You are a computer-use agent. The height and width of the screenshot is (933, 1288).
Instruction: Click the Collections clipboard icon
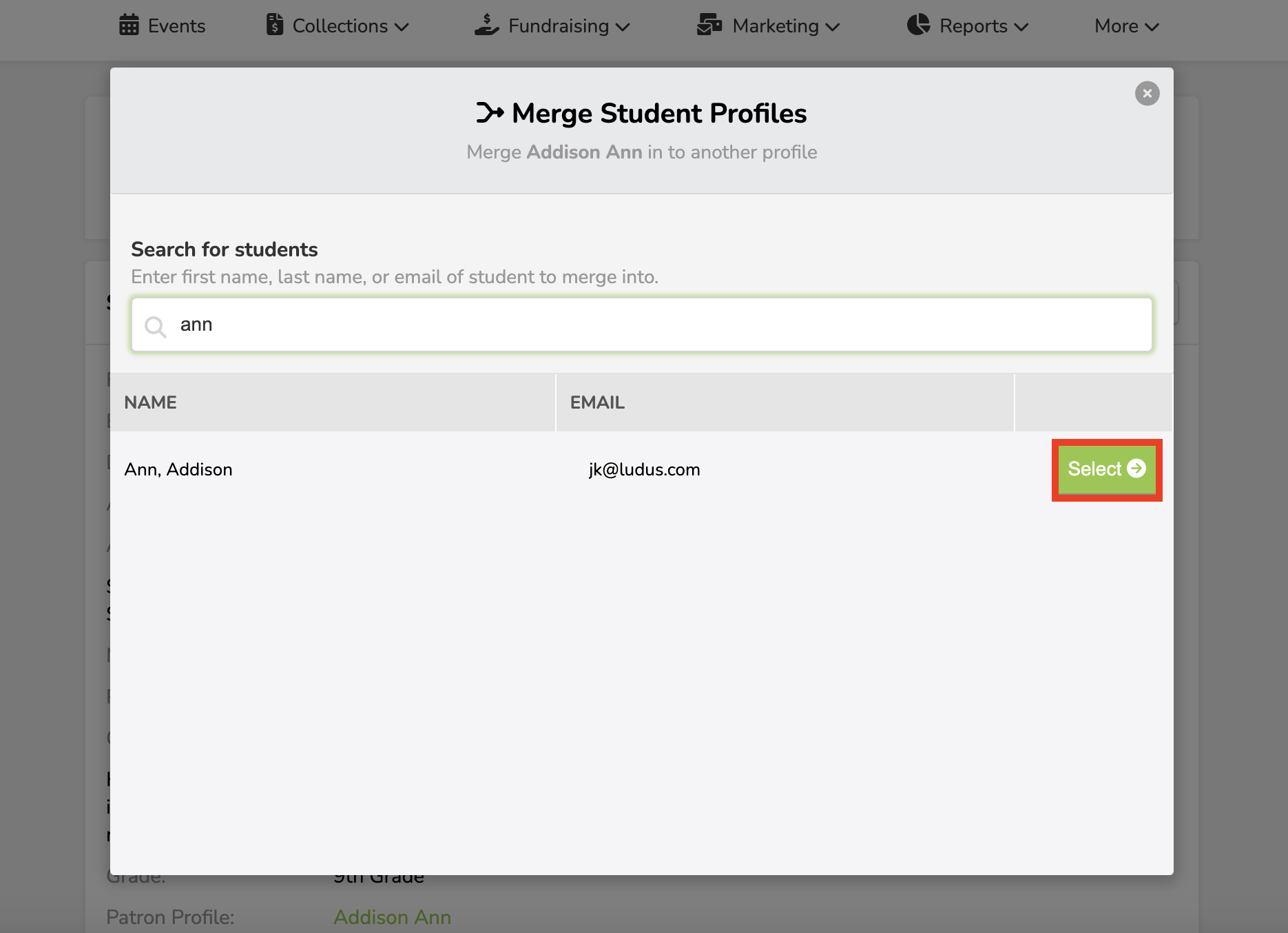[275, 25]
